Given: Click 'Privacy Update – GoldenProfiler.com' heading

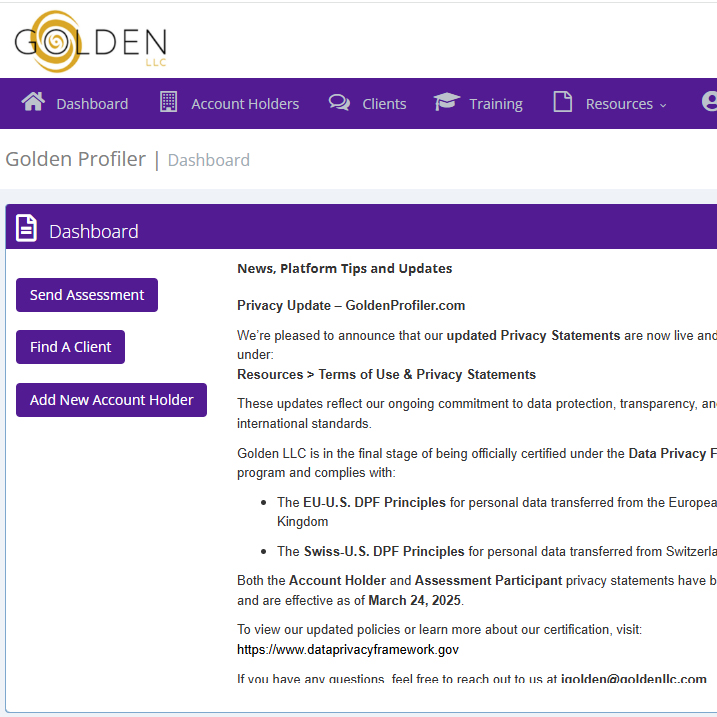Looking at the screenshot, I should click(x=351, y=305).
